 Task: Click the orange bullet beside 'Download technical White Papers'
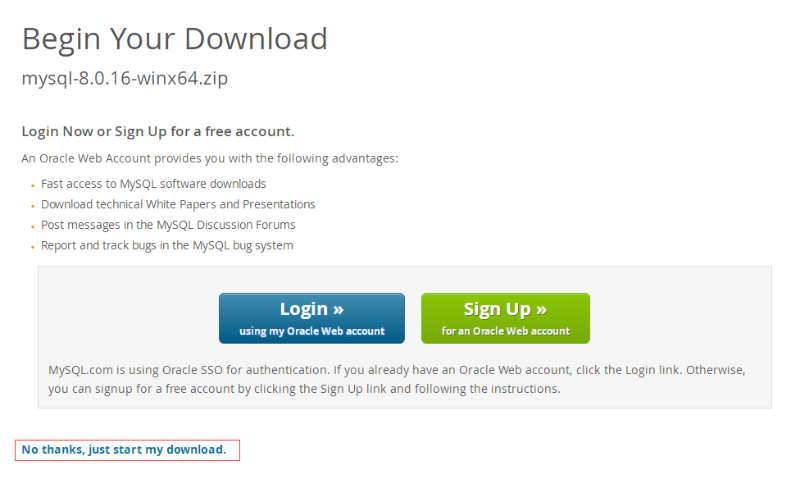tap(33, 206)
